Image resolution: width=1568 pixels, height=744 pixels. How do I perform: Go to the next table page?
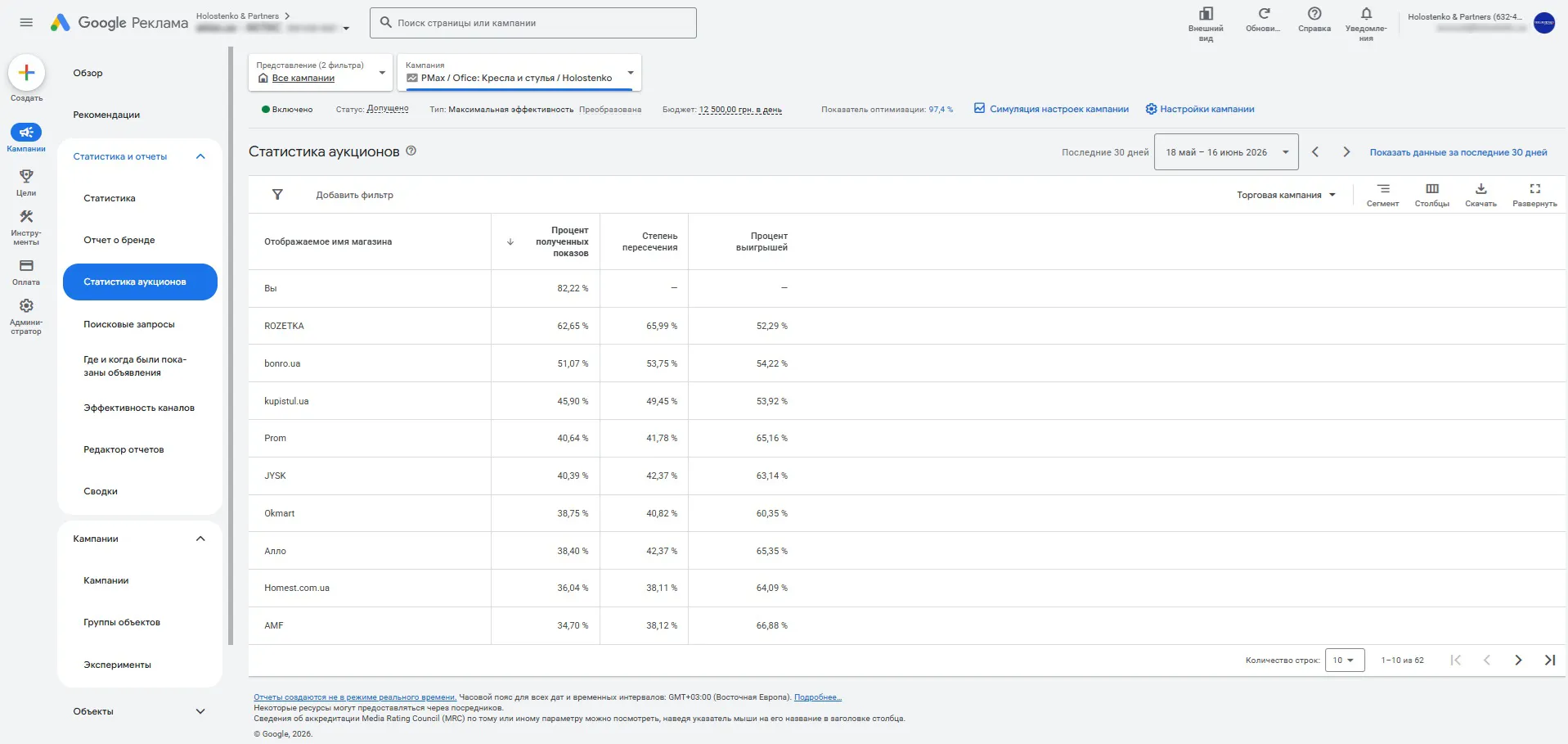click(x=1518, y=660)
